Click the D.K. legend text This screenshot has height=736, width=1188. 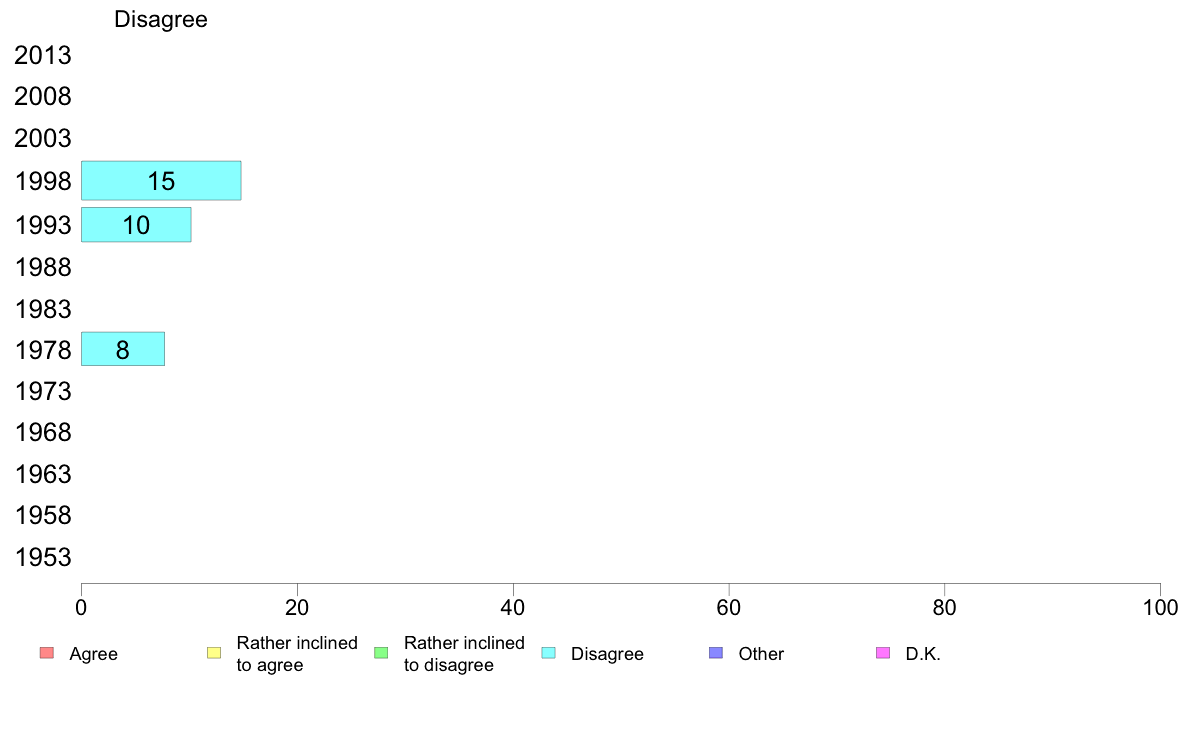(x=923, y=653)
